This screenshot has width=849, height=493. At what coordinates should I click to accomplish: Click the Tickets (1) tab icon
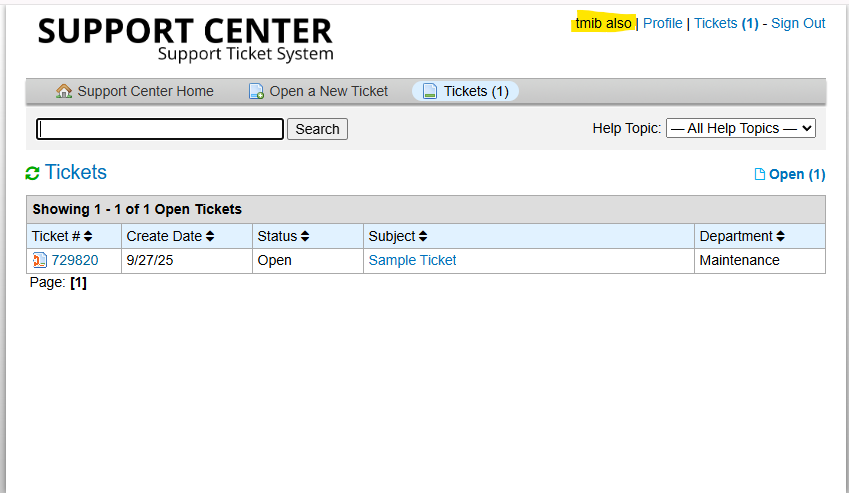click(x=430, y=91)
